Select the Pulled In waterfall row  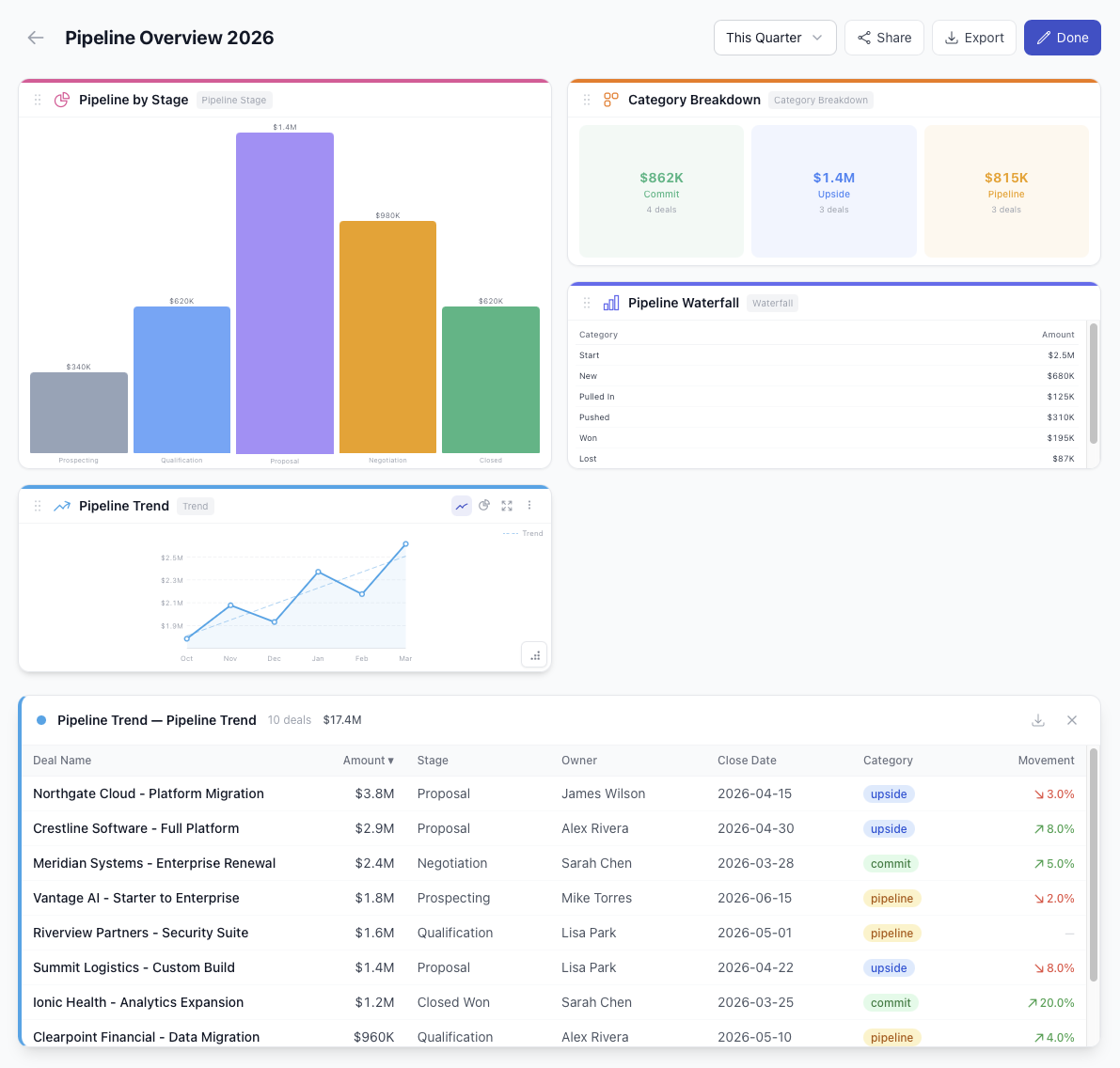click(x=827, y=397)
